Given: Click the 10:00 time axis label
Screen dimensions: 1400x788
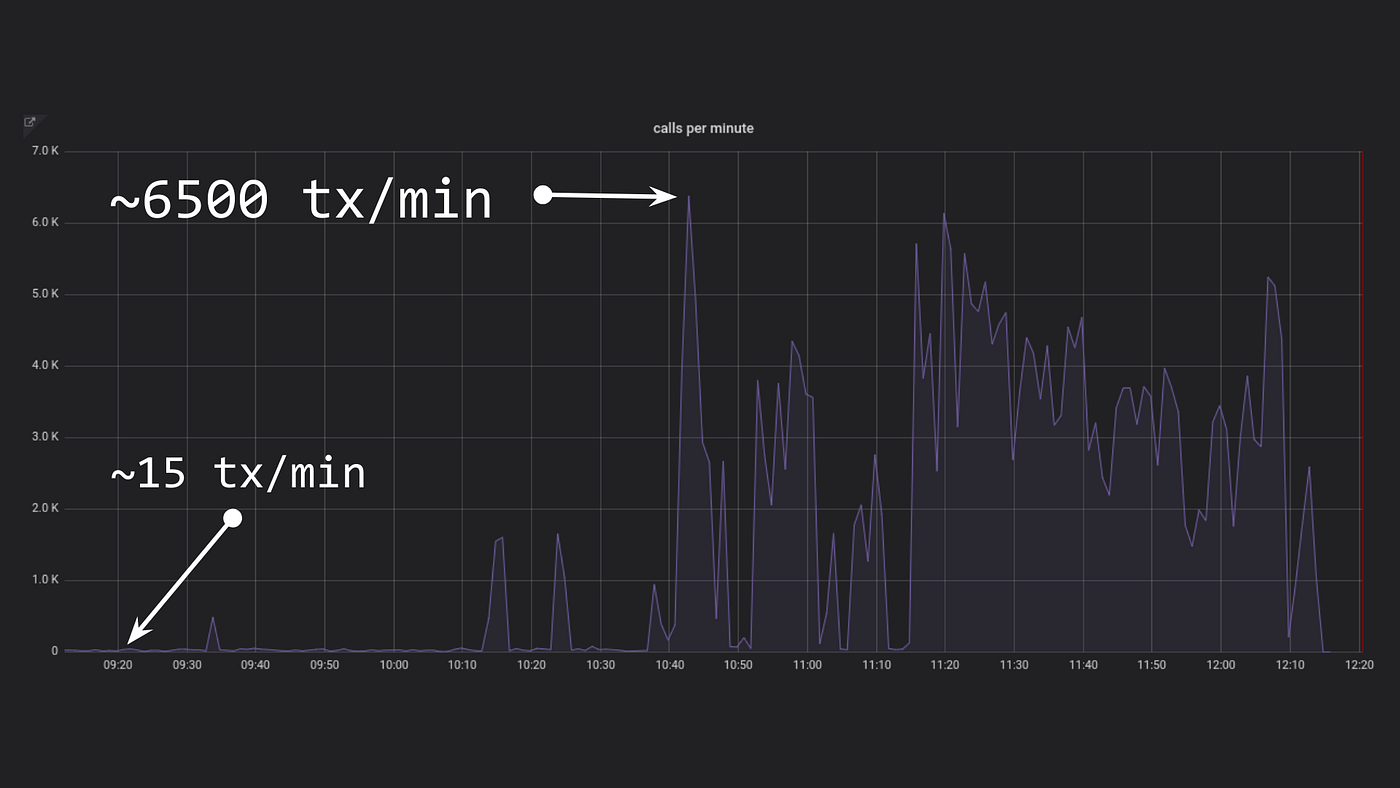Looking at the screenshot, I should (394, 665).
